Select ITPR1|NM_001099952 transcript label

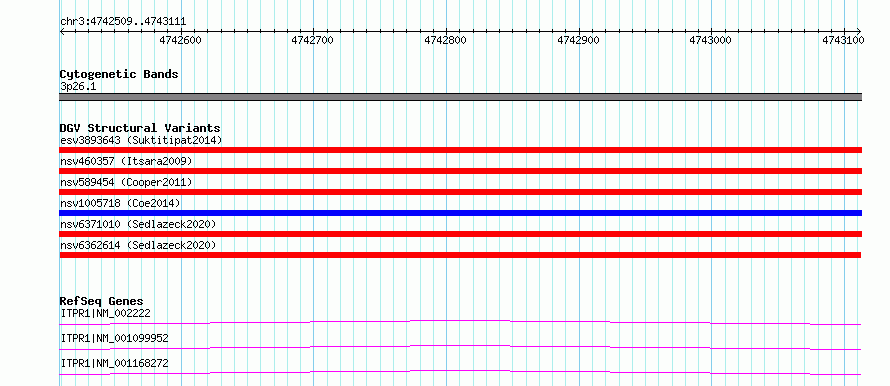coord(114,338)
